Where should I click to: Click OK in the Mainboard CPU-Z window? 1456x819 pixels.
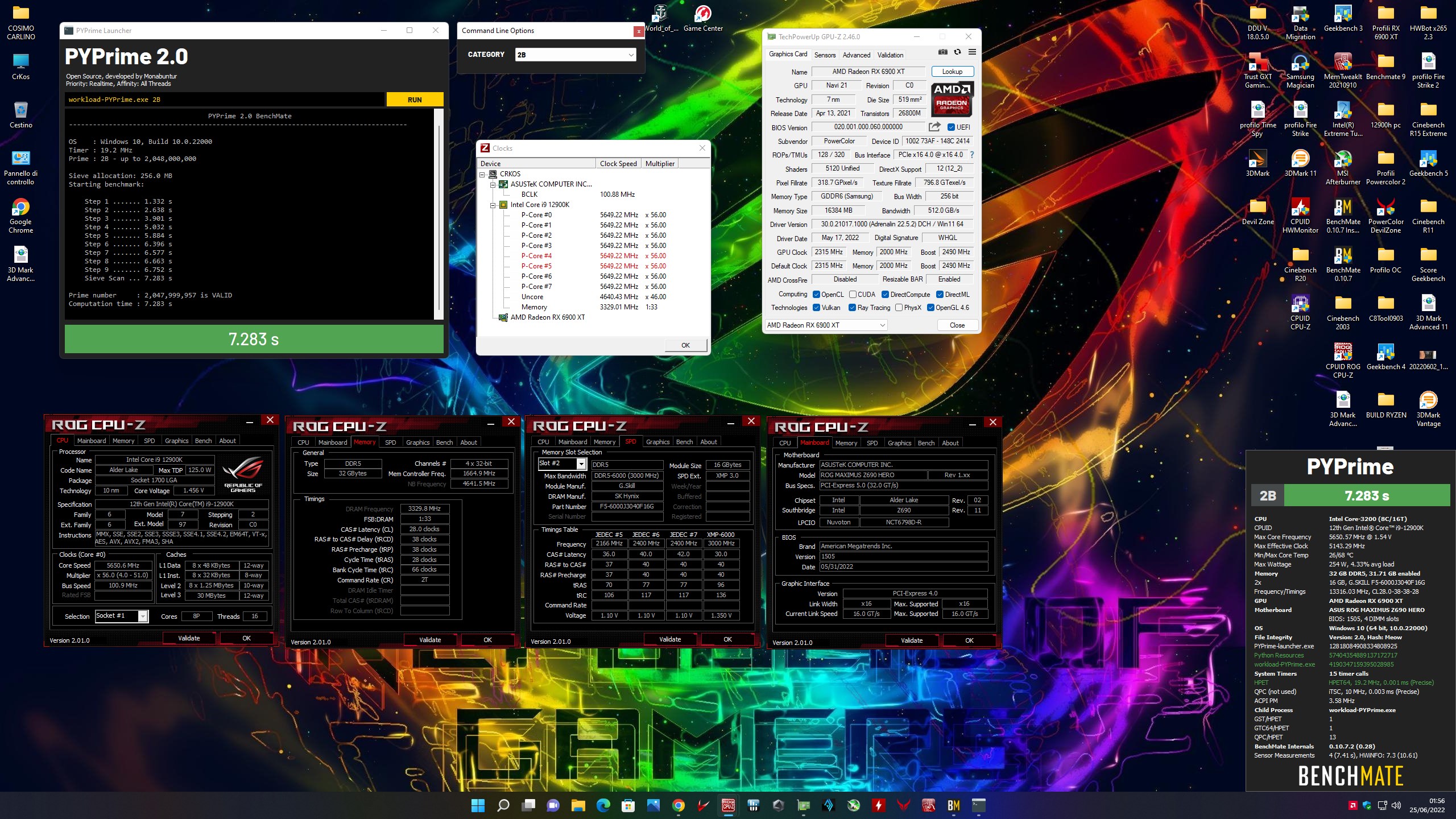pos(969,640)
